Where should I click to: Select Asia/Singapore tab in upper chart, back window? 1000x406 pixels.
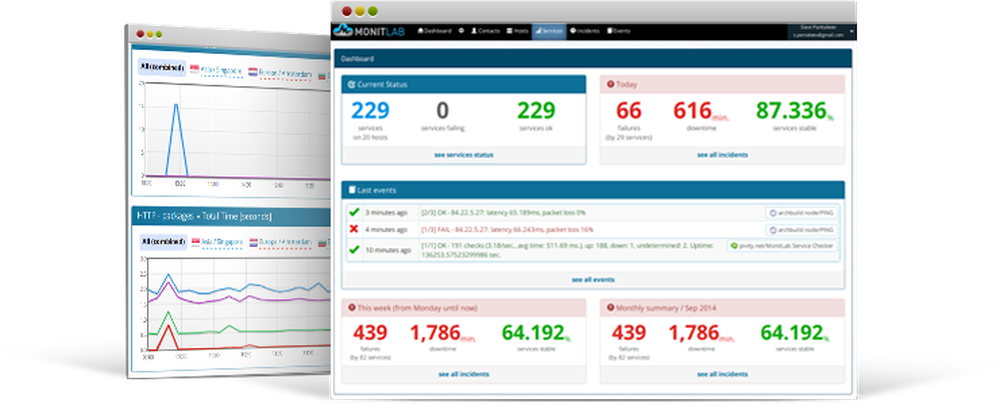tap(217, 71)
